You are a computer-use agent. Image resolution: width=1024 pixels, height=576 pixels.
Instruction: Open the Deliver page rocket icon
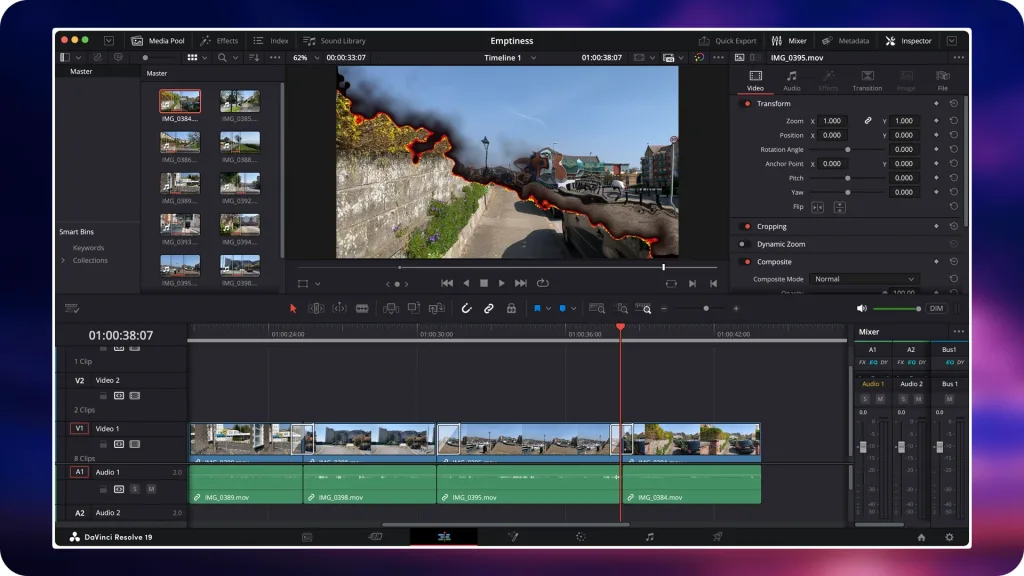tap(717, 537)
